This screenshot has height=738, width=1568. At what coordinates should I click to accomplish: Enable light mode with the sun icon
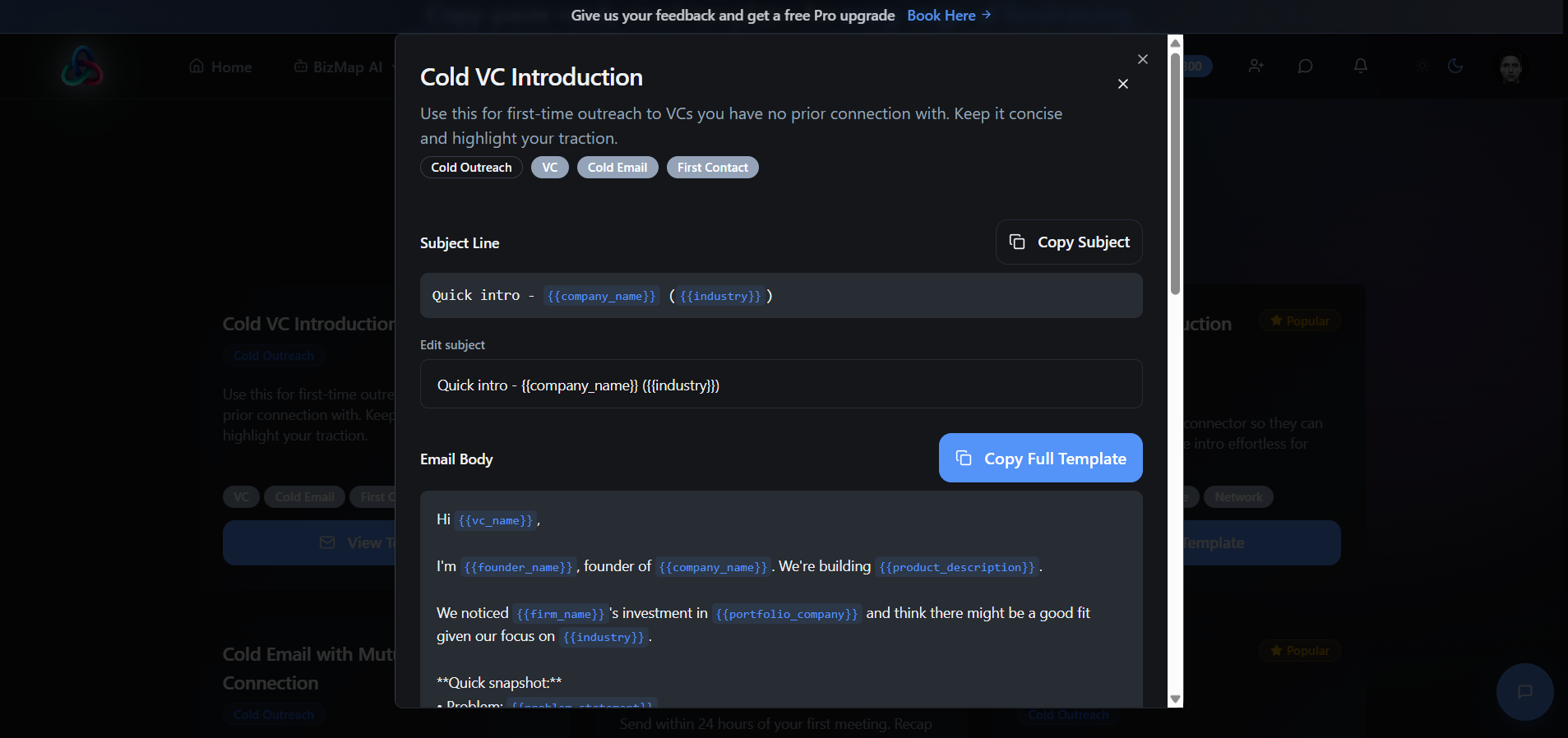[x=1422, y=66]
